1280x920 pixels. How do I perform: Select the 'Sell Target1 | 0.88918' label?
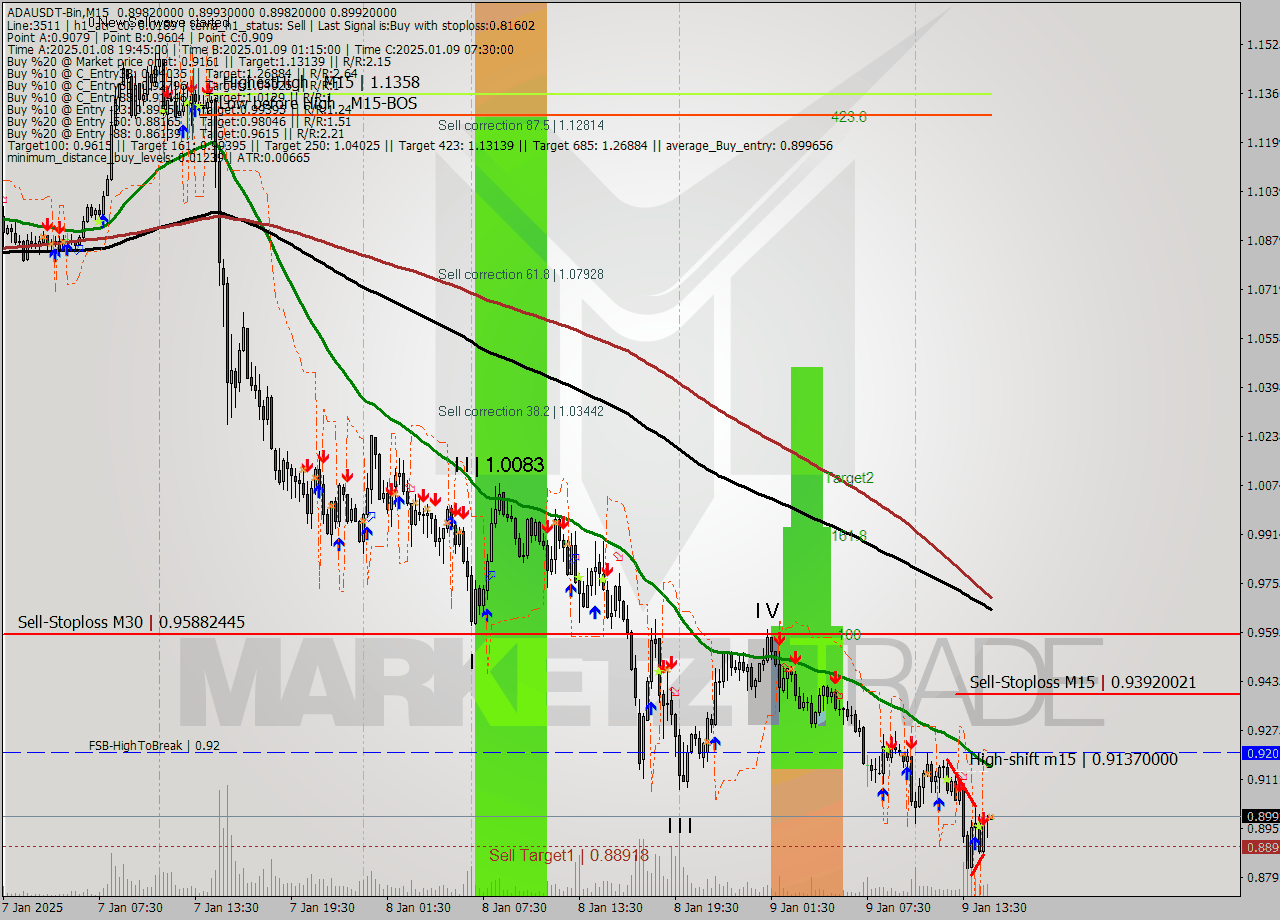point(568,855)
